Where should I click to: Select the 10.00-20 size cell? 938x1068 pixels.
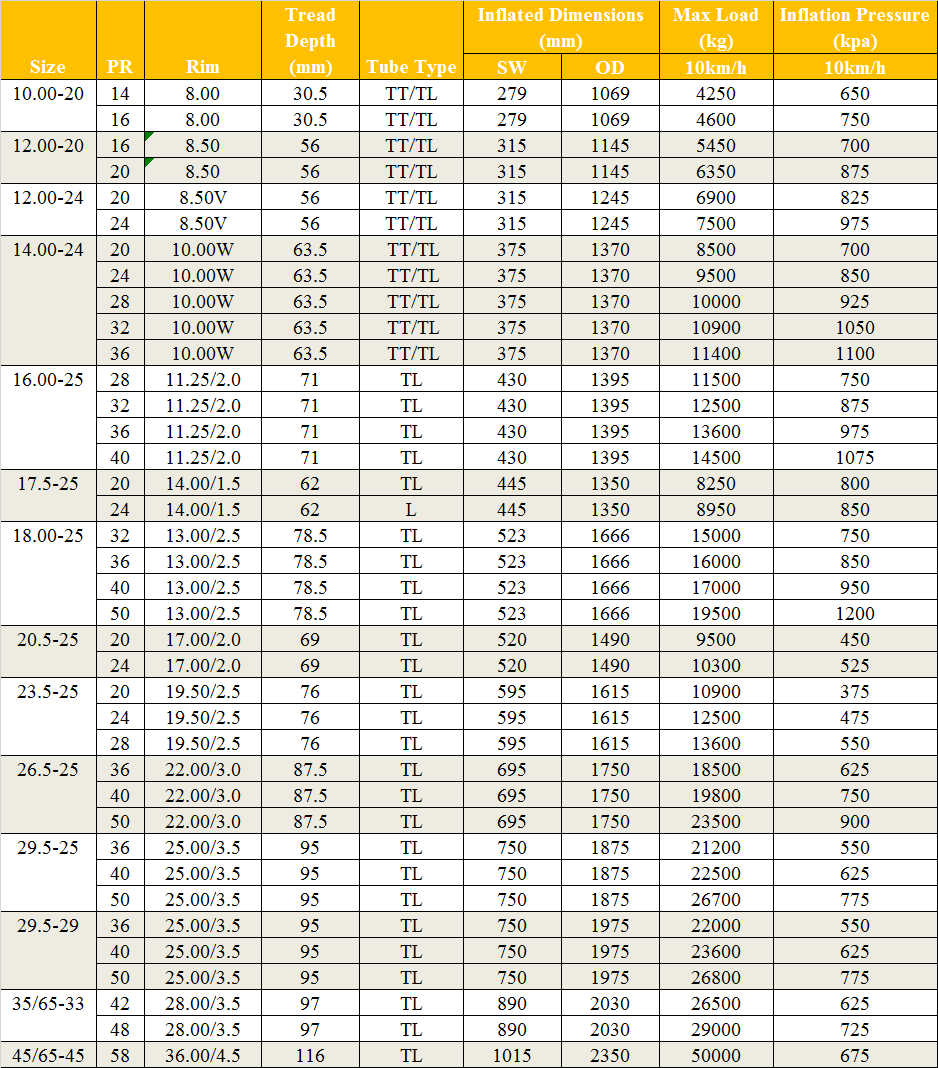48,93
